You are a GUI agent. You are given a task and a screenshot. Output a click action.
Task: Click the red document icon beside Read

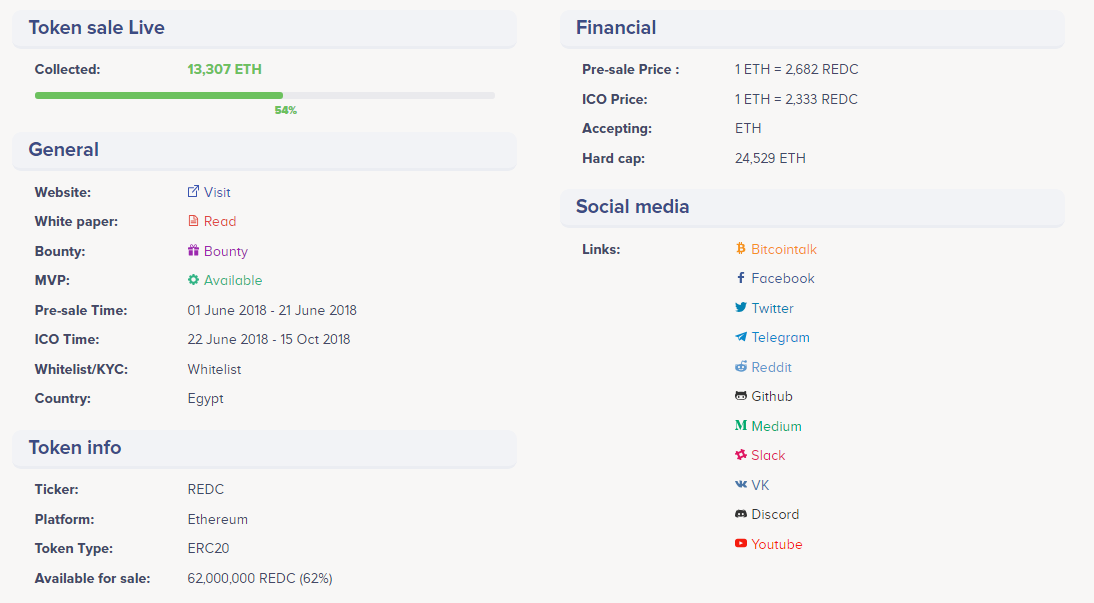193,221
